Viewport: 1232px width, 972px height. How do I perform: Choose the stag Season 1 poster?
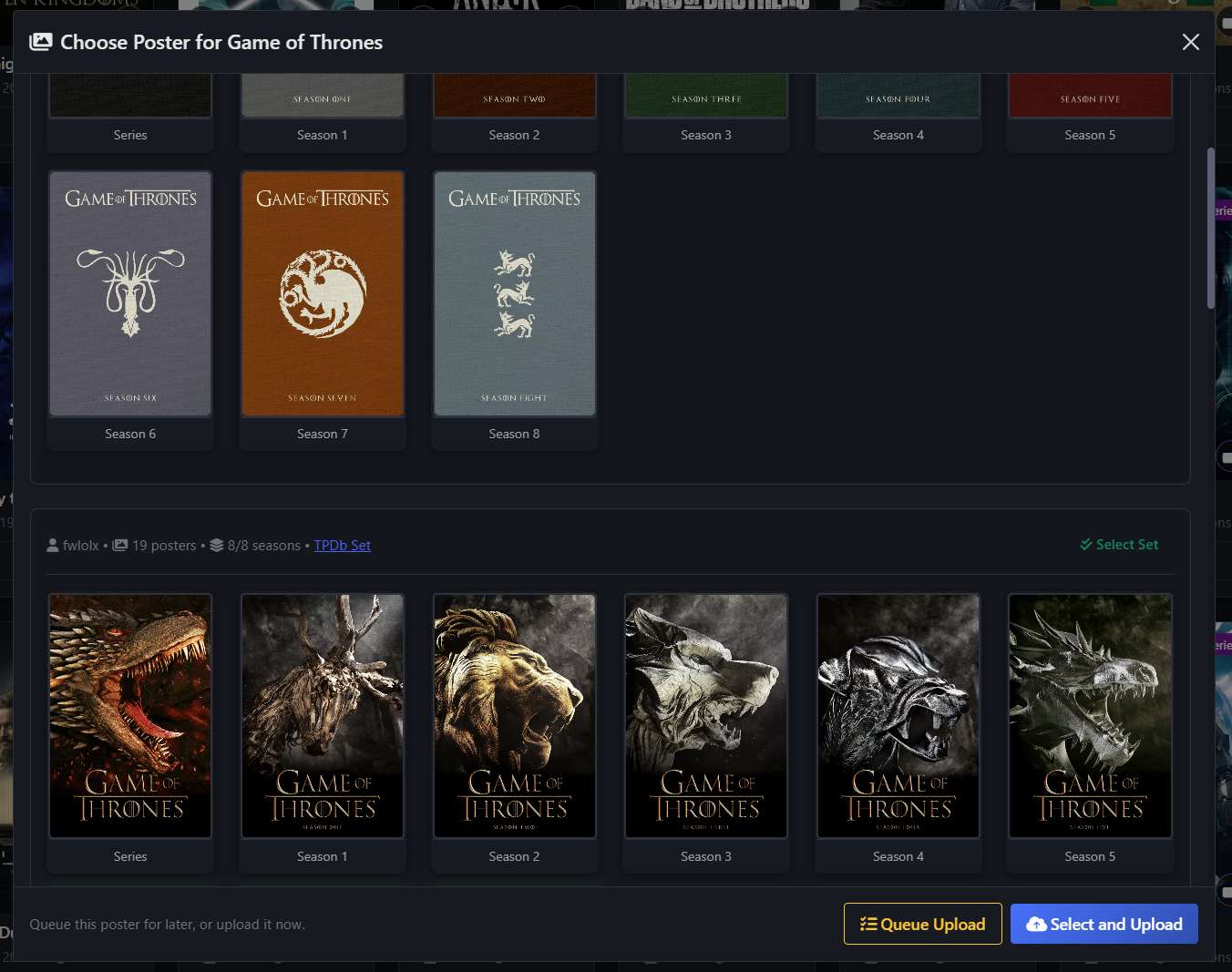pyautogui.click(x=323, y=716)
